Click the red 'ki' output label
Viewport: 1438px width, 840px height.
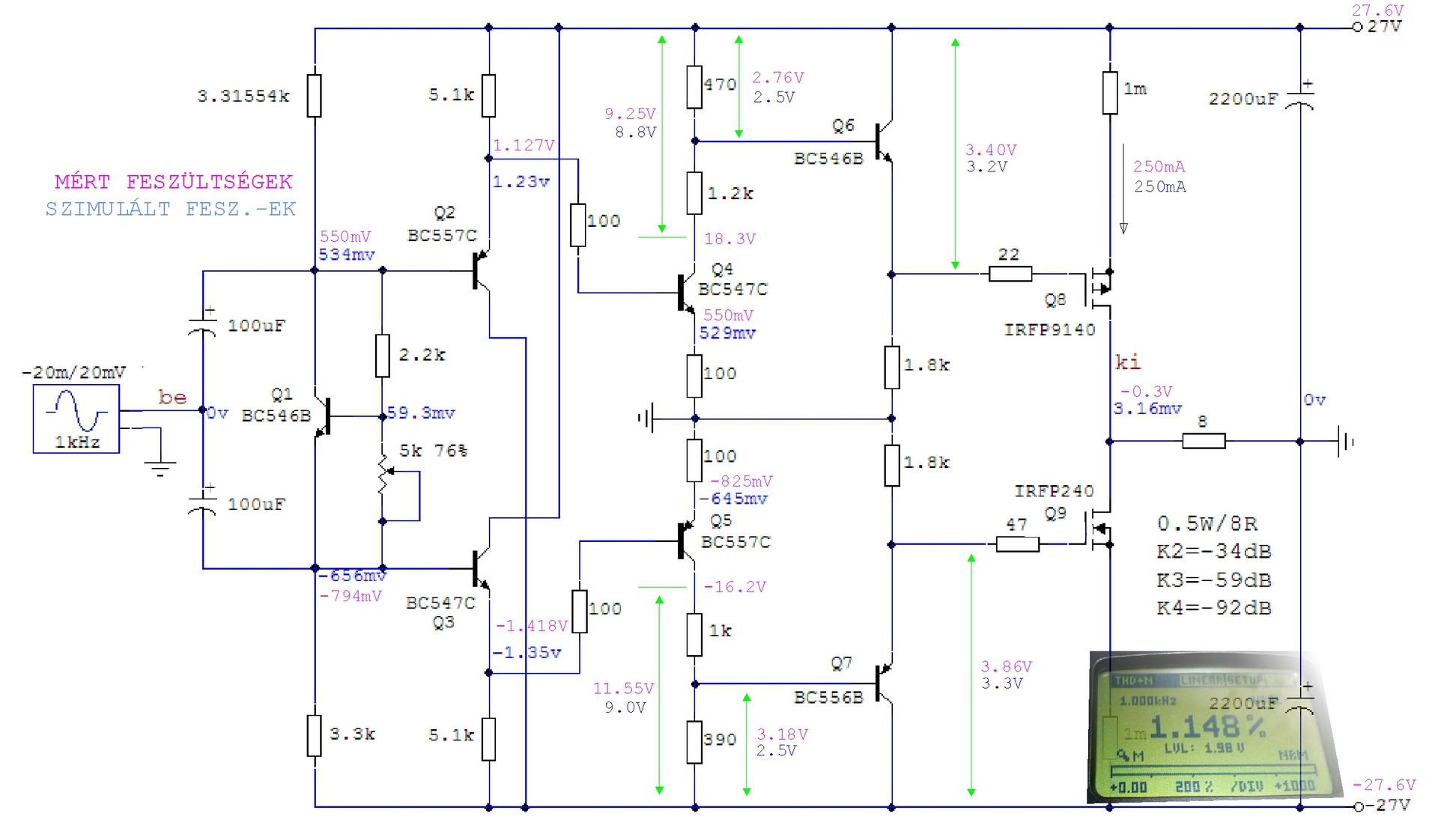pyautogui.click(x=1127, y=362)
